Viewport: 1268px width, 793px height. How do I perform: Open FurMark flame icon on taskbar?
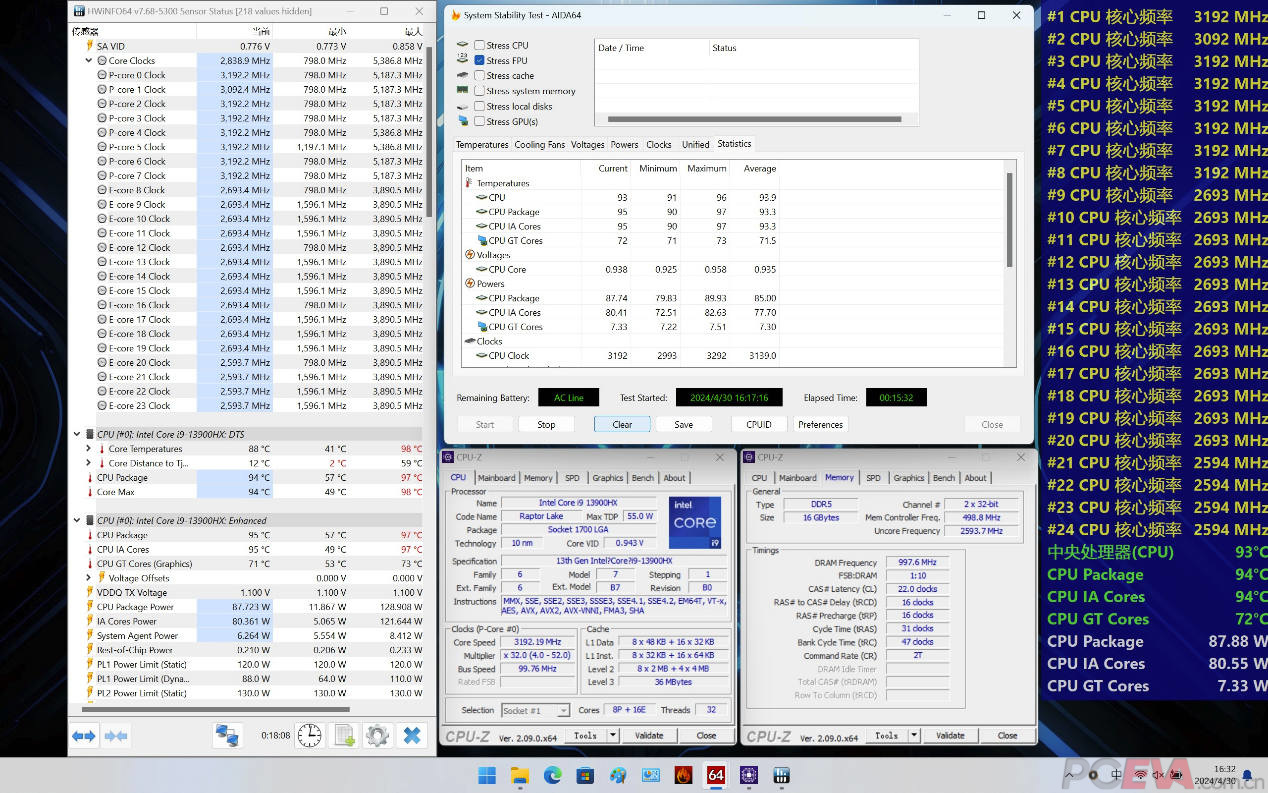[x=683, y=775]
